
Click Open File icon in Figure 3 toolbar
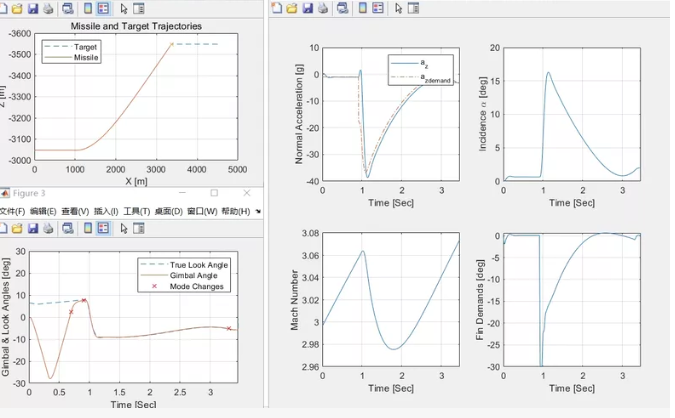click(17, 228)
